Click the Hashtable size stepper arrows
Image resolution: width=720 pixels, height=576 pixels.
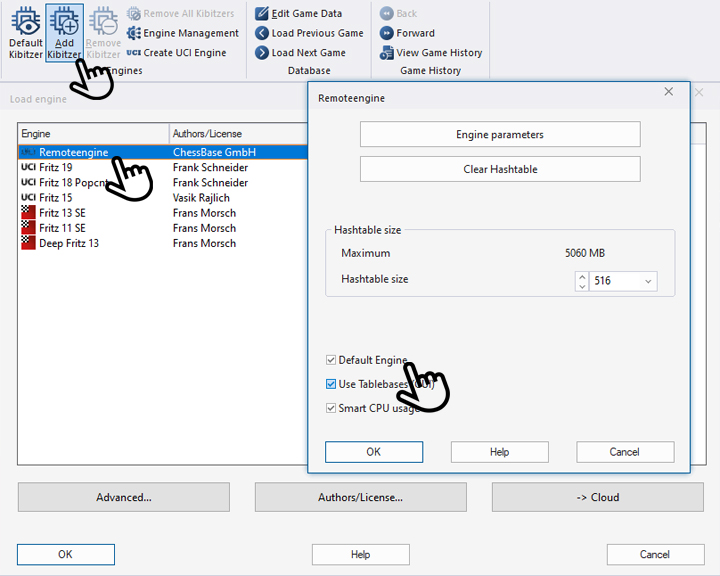[582, 281]
